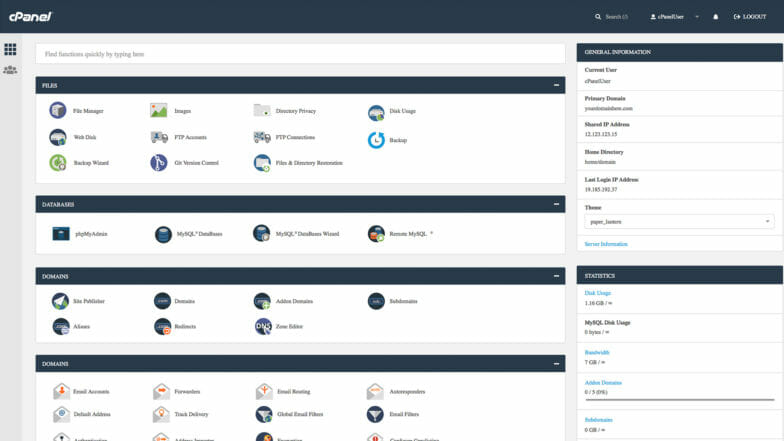Image resolution: width=784 pixels, height=441 pixels.
Task: Open the Theme dropdown
Action: (679, 222)
